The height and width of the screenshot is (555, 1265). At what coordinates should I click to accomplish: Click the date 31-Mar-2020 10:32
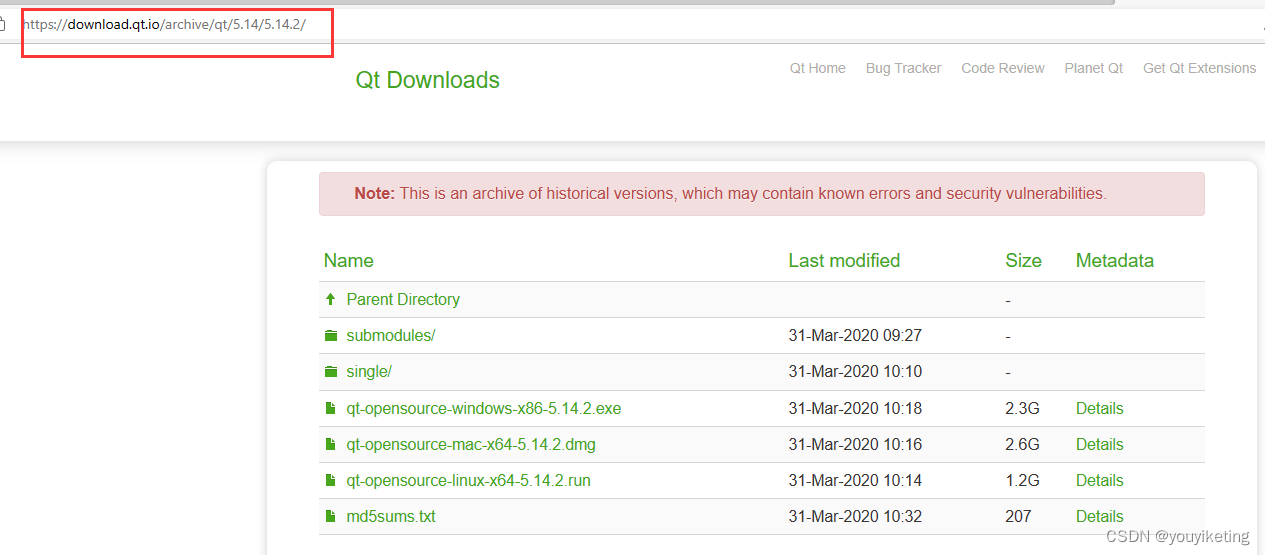click(855, 516)
